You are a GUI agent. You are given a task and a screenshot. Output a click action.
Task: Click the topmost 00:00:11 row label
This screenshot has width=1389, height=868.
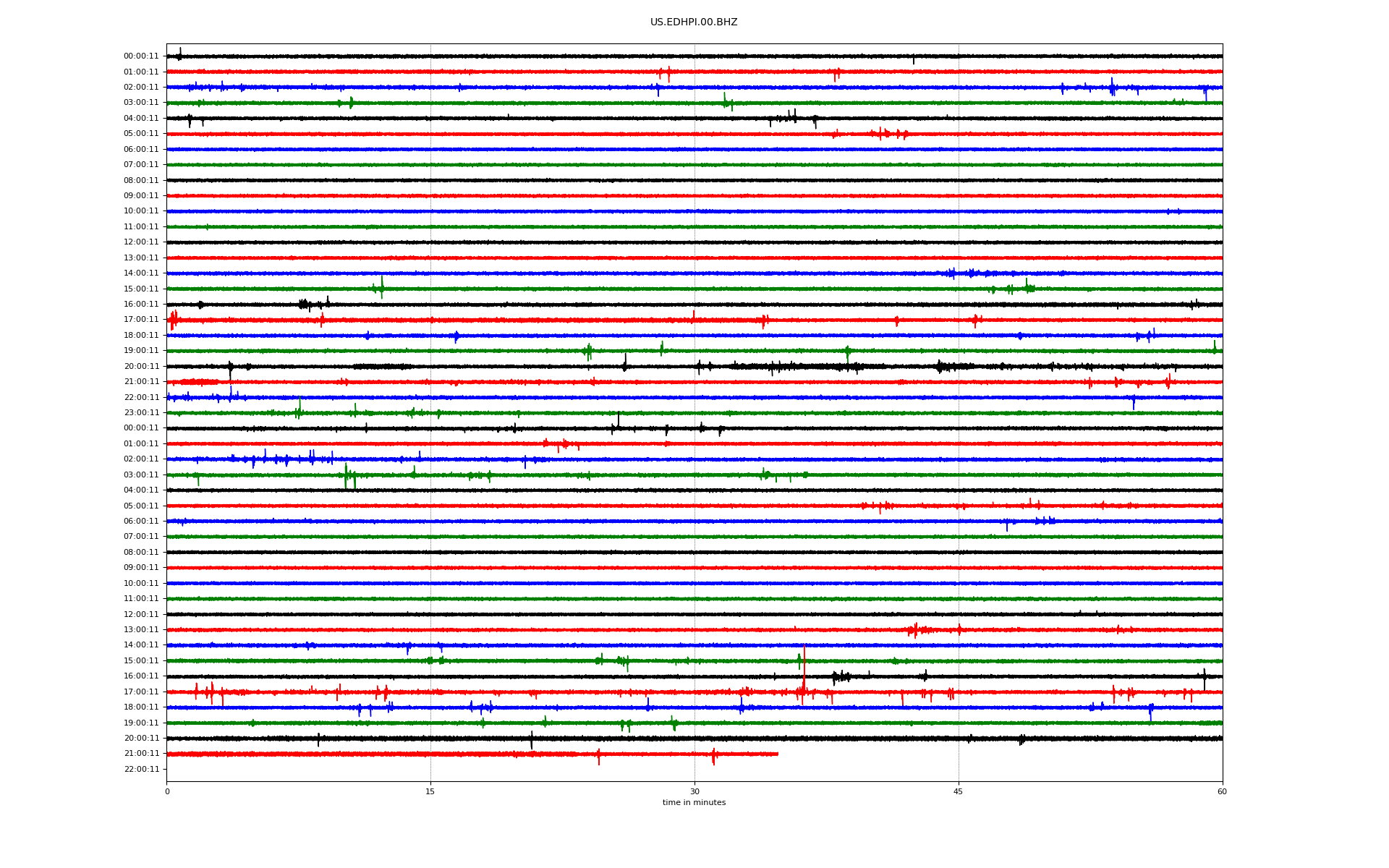(141, 56)
